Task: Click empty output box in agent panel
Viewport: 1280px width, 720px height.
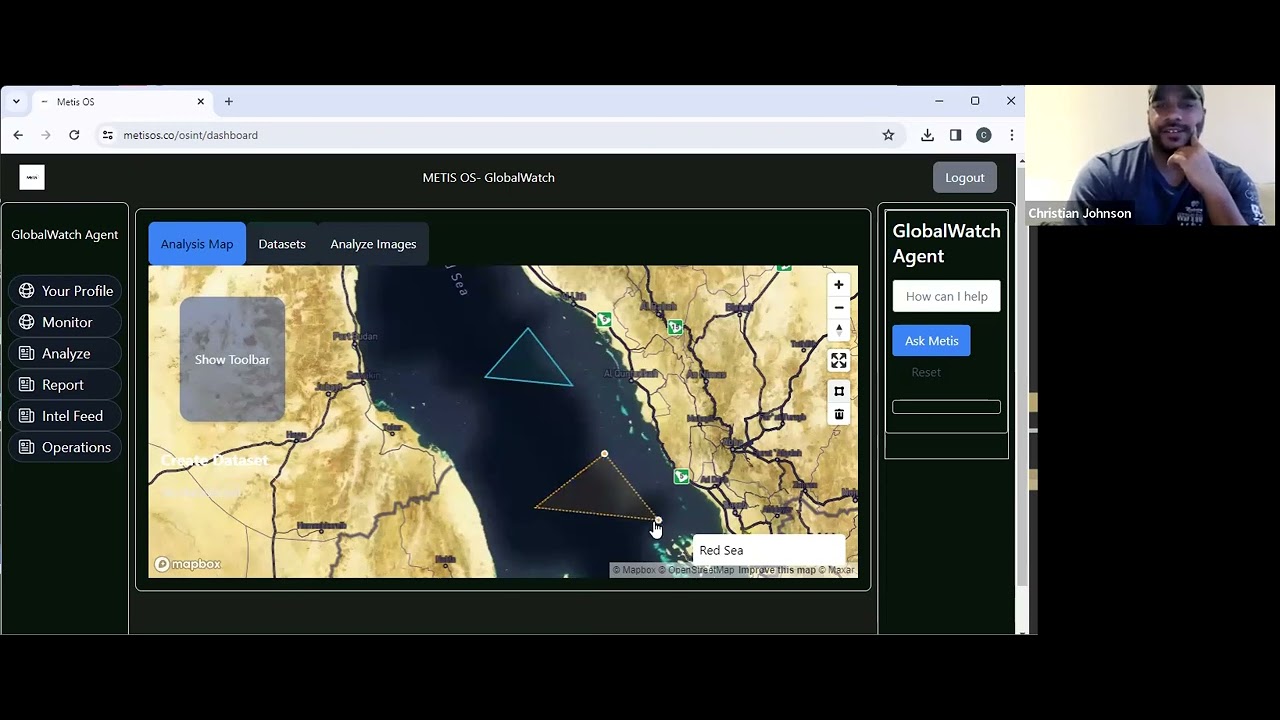Action: click(x=946, y=407)
